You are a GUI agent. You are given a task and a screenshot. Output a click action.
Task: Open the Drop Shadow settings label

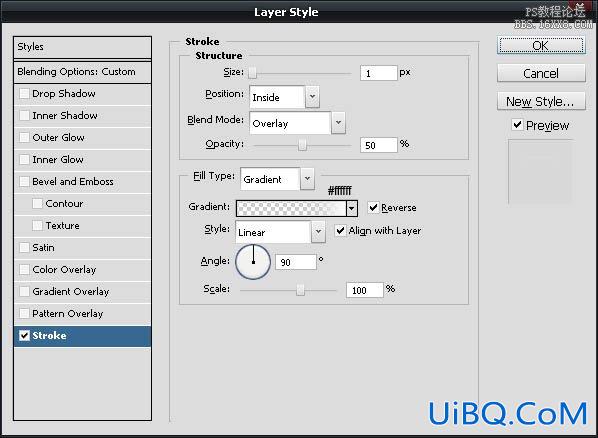pos(64,93)
